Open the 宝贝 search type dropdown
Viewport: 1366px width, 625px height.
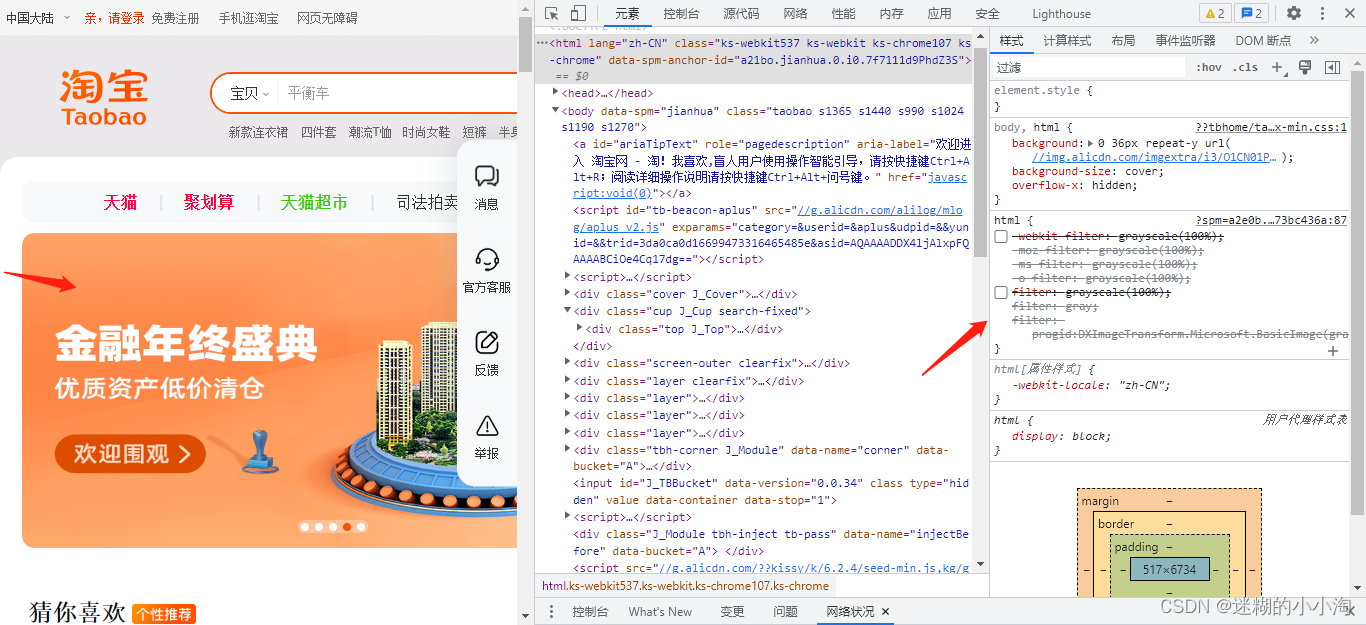click(250, 93)
